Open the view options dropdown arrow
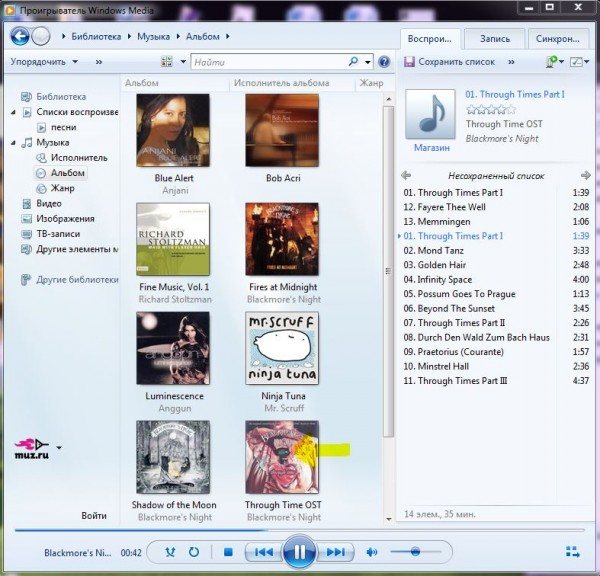 (x=183, y=62)
